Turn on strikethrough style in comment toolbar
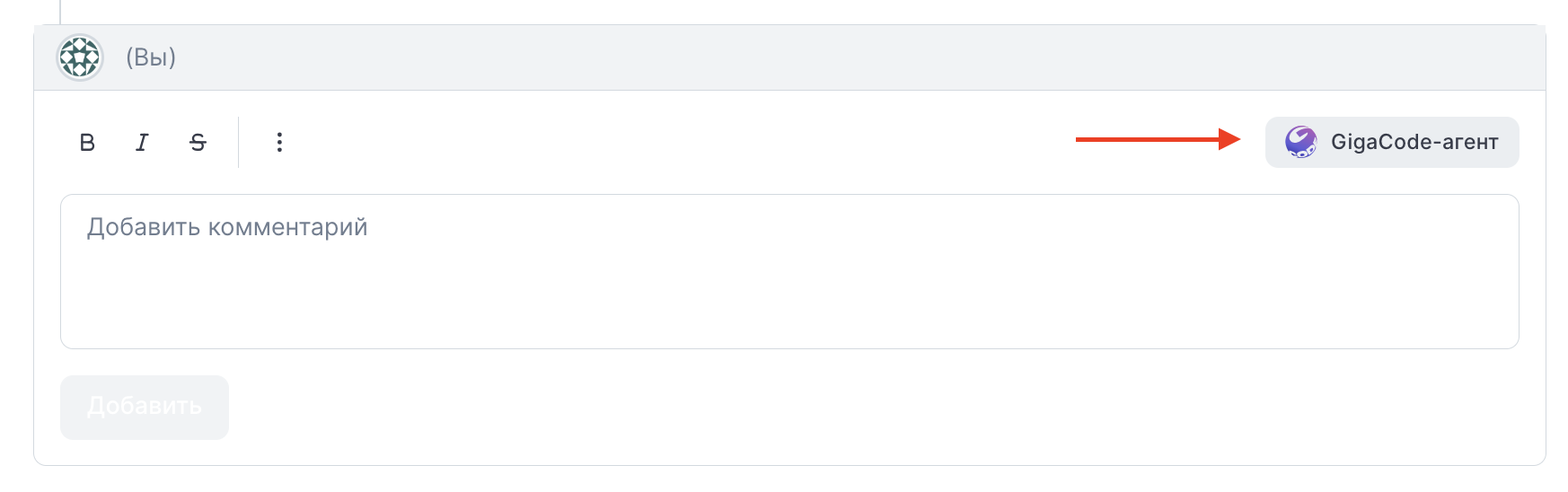 coord(198,142)
